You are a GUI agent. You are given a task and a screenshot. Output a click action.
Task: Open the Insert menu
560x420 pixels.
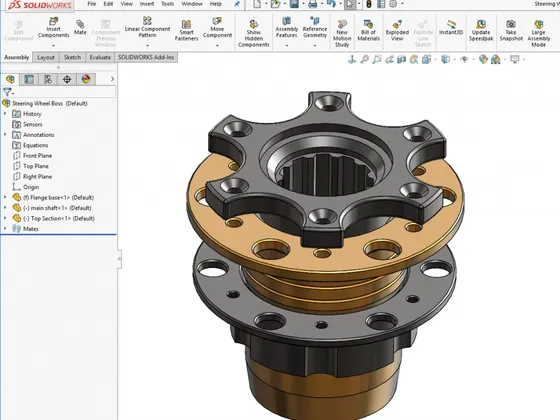(x=147, y=4)
